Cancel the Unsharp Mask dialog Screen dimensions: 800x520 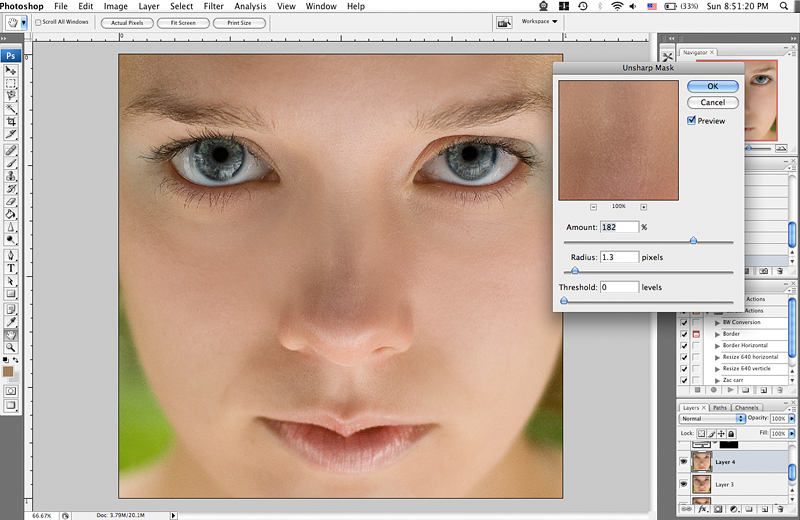(x=713, y=102)
